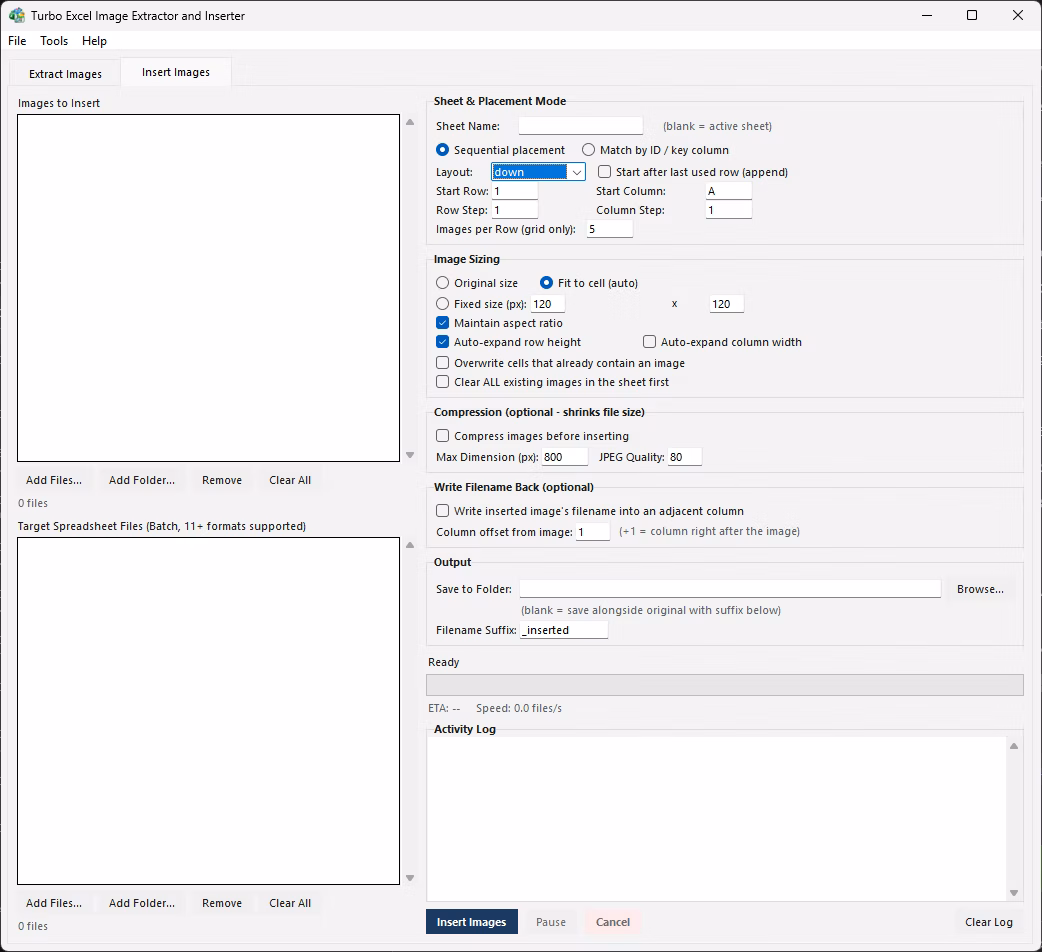
Task: Switch to the Extract Images tab
Action: (x=65, y=74)
